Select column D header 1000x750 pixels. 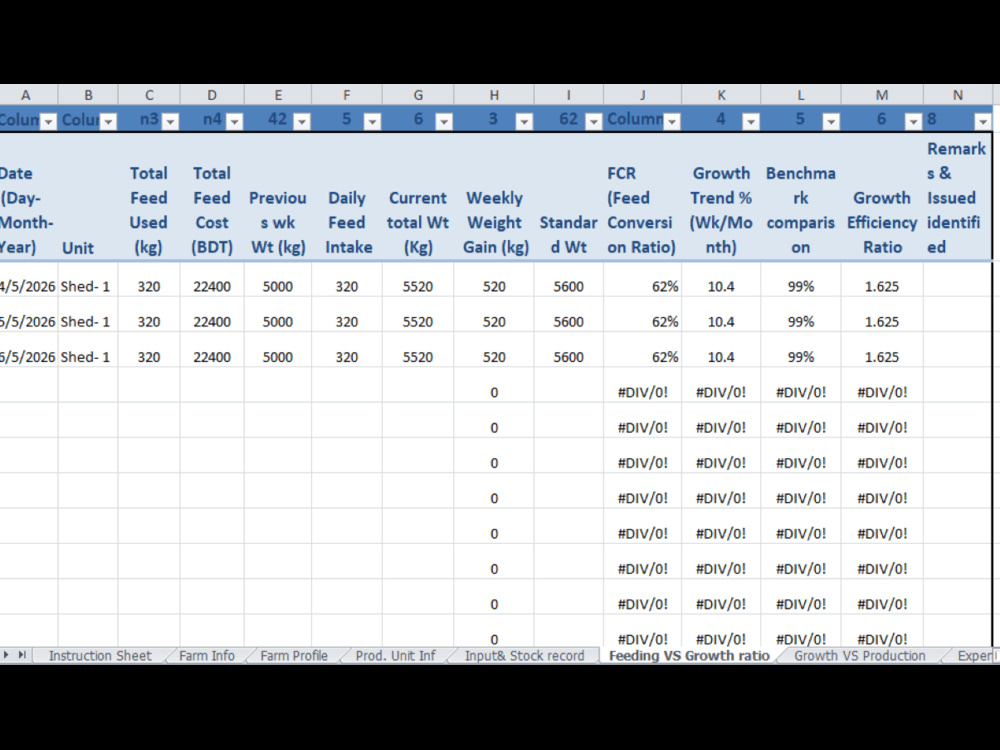click(212, 95)
